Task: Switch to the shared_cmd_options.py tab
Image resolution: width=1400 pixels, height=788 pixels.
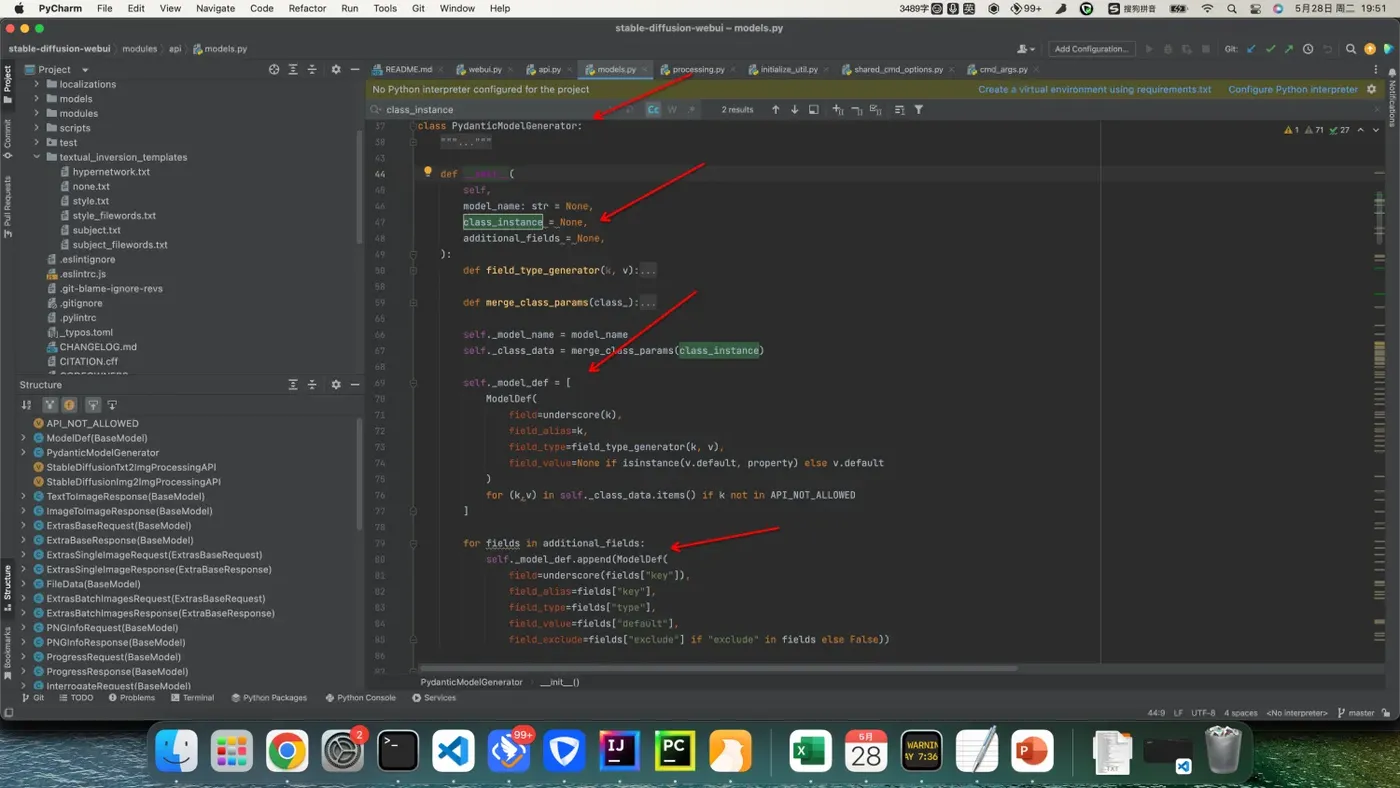Action: 899,70
